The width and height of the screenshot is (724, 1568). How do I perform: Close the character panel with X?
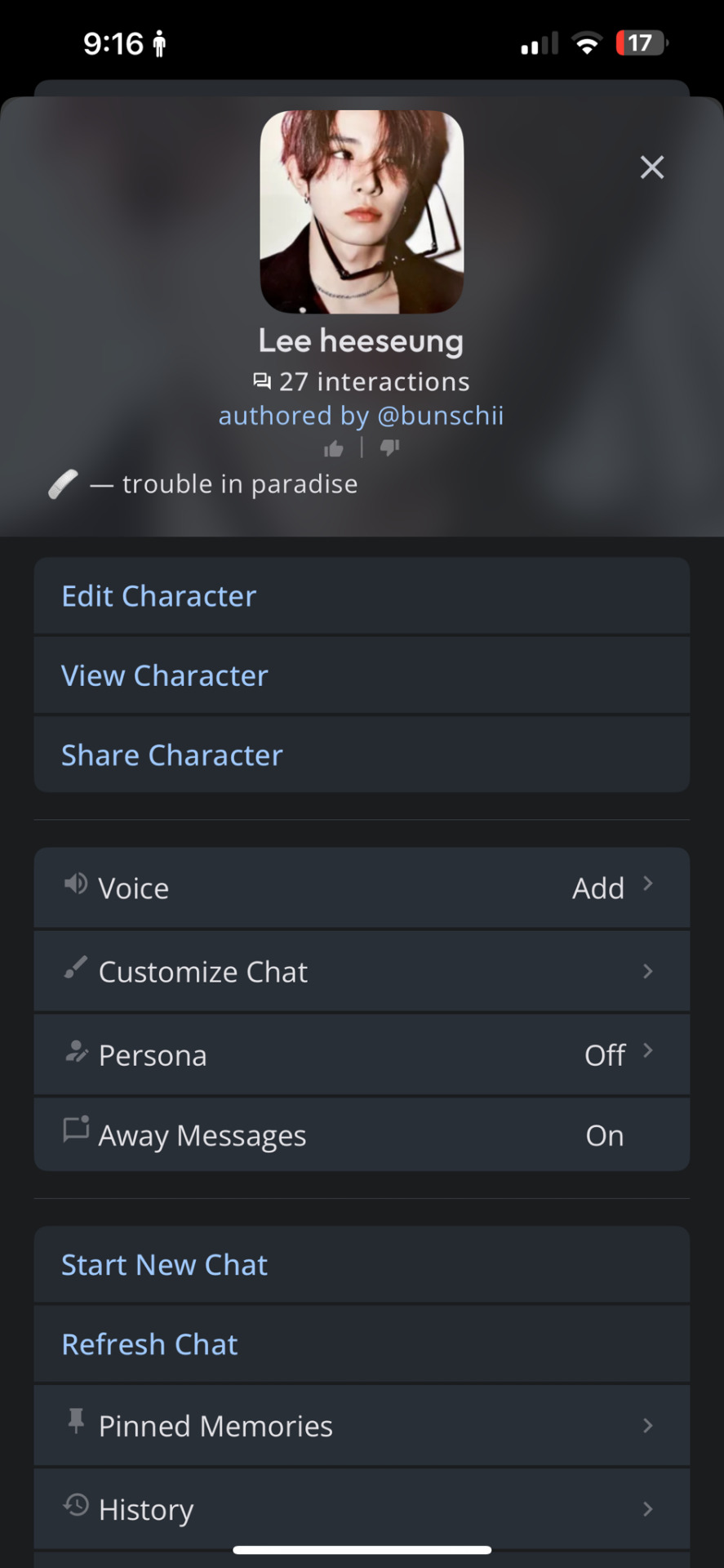click(x=651, y=167)
